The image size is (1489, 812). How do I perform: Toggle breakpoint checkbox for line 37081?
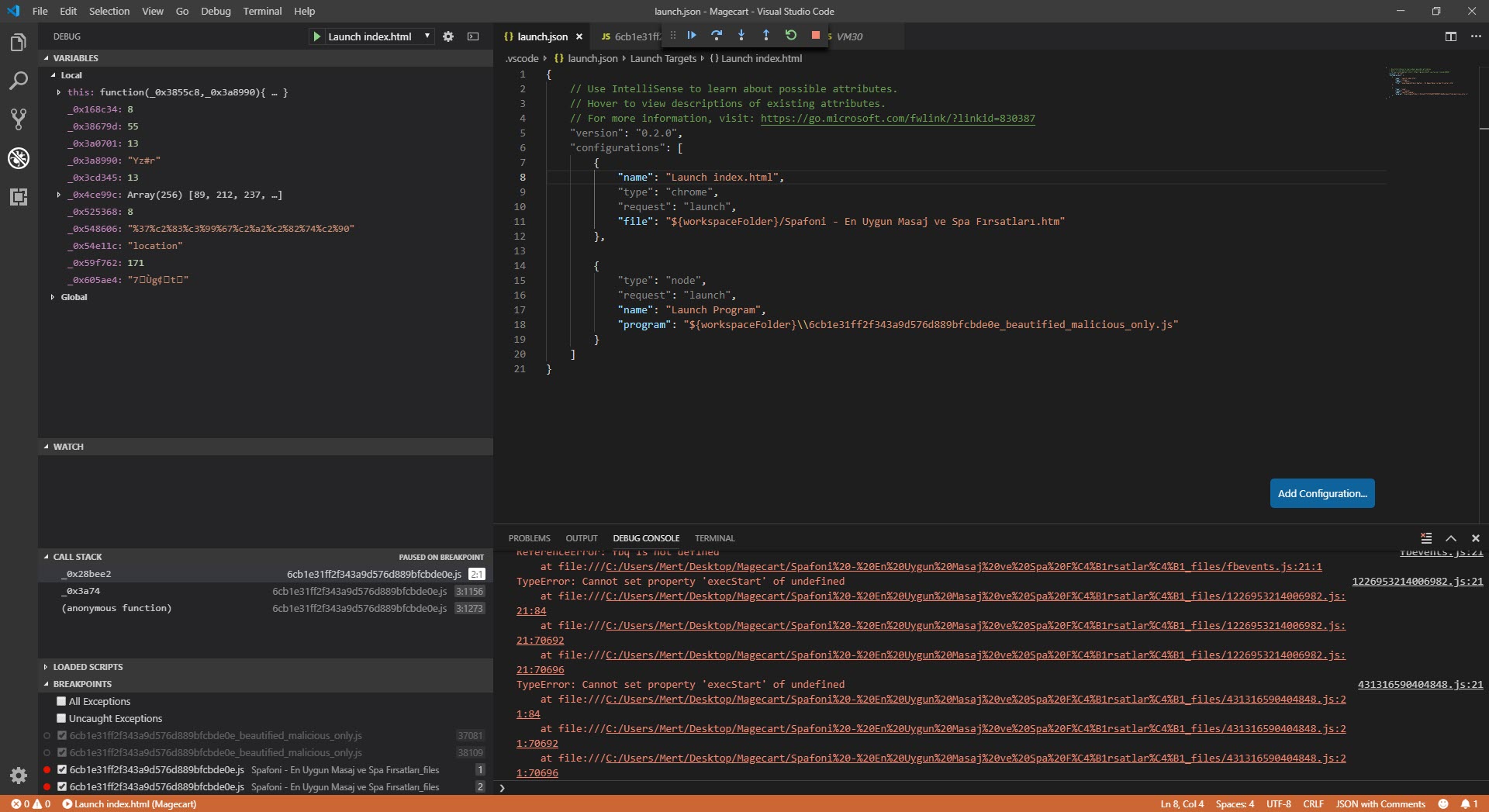(62, 735)
